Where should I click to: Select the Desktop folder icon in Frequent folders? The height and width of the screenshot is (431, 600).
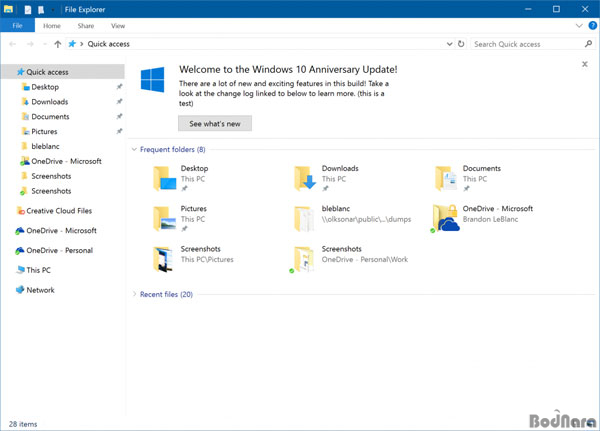point(165,178)
